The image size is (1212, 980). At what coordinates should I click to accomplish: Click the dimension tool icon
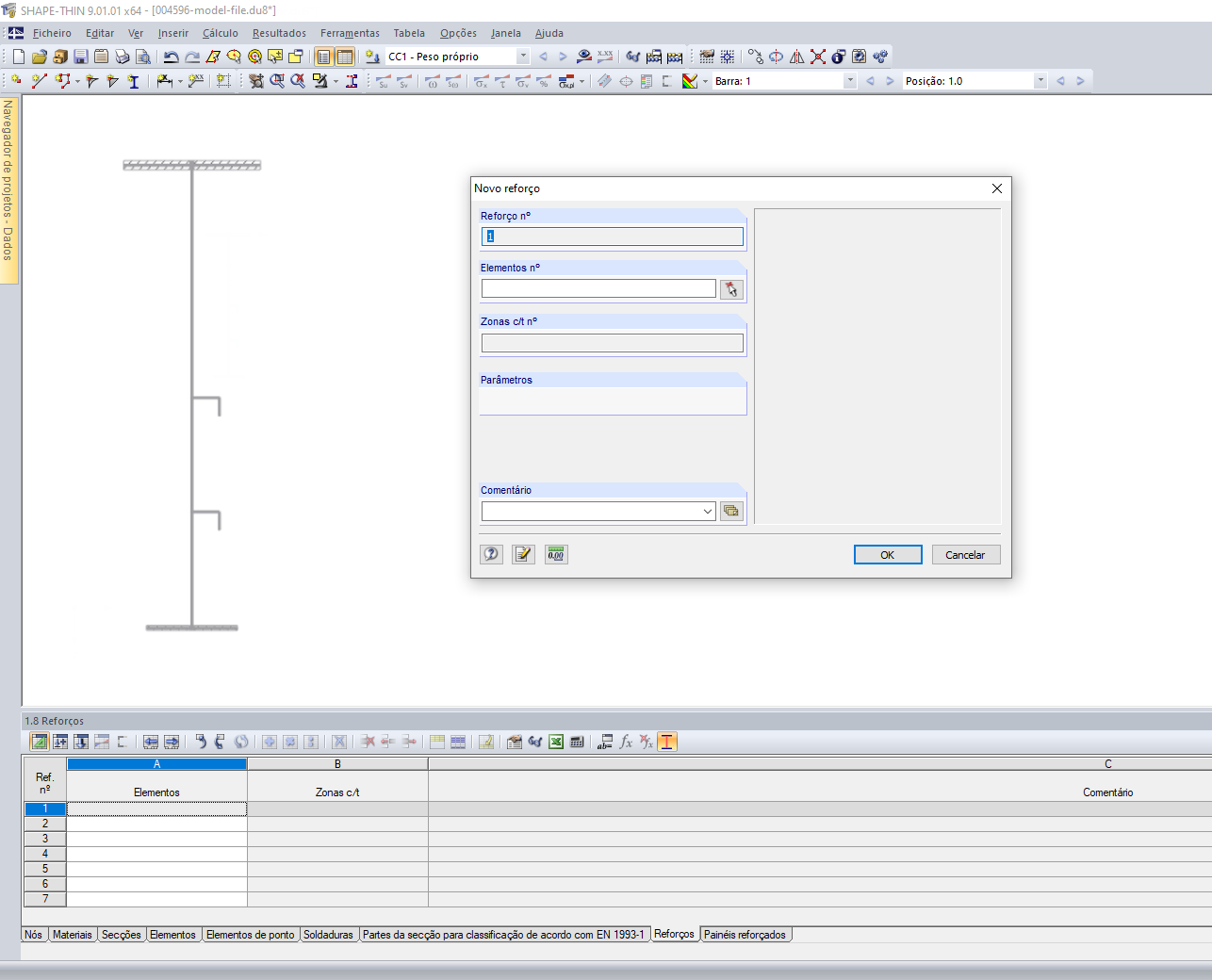click(x=164, y=81)
